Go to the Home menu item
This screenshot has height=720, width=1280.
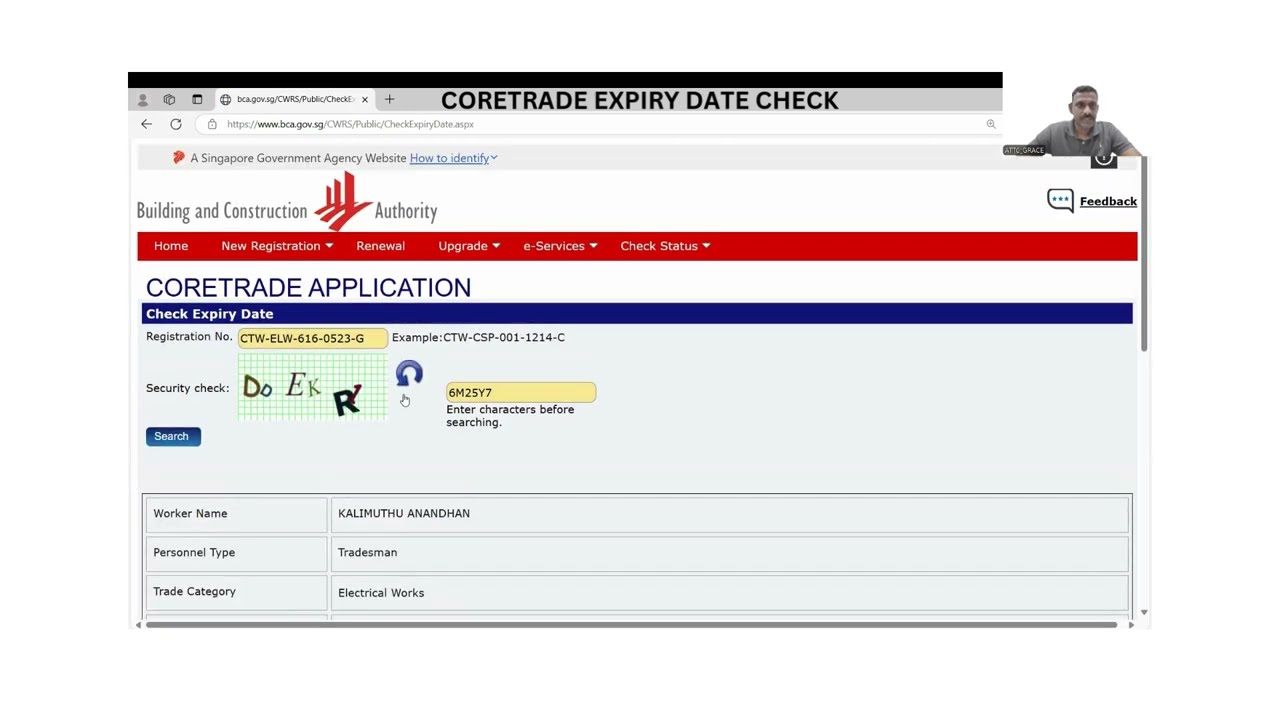click(171, 246)
